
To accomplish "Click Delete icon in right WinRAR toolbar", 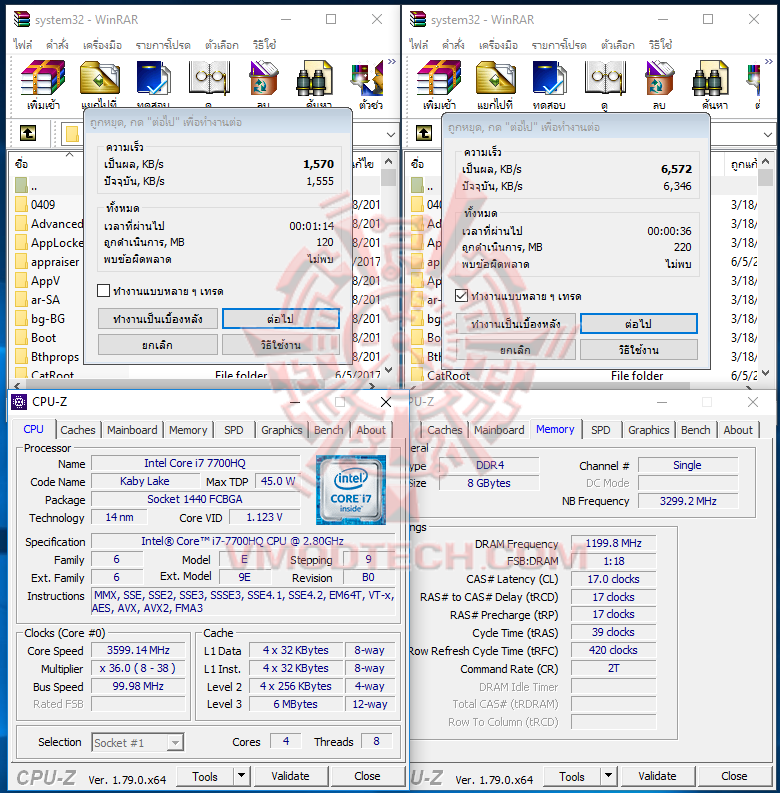I will click(660, 78).
